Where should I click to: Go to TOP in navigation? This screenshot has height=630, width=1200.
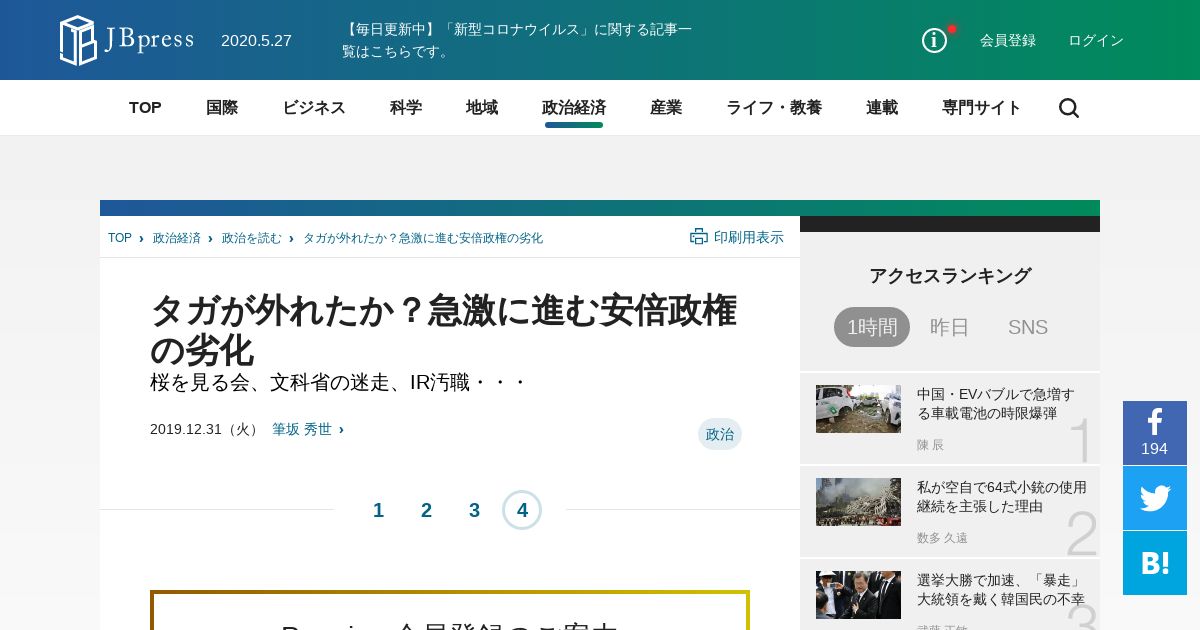[145, 108]
